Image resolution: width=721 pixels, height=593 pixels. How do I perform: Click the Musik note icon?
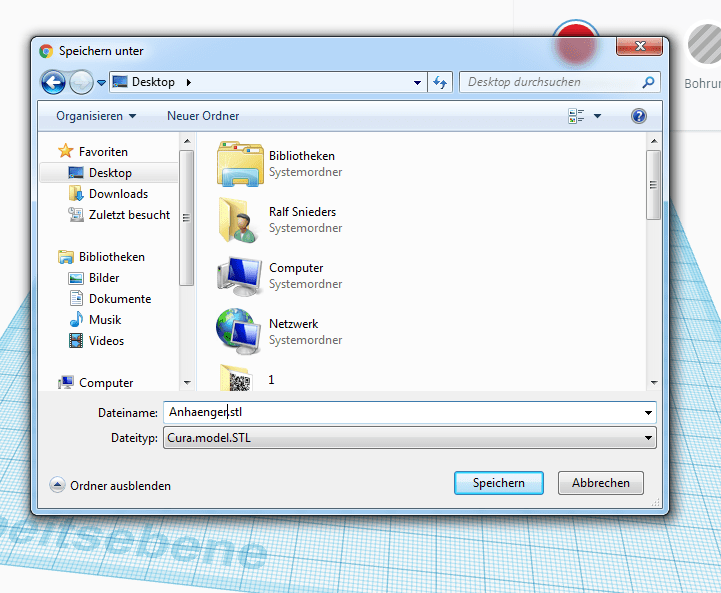coord(76,319)
